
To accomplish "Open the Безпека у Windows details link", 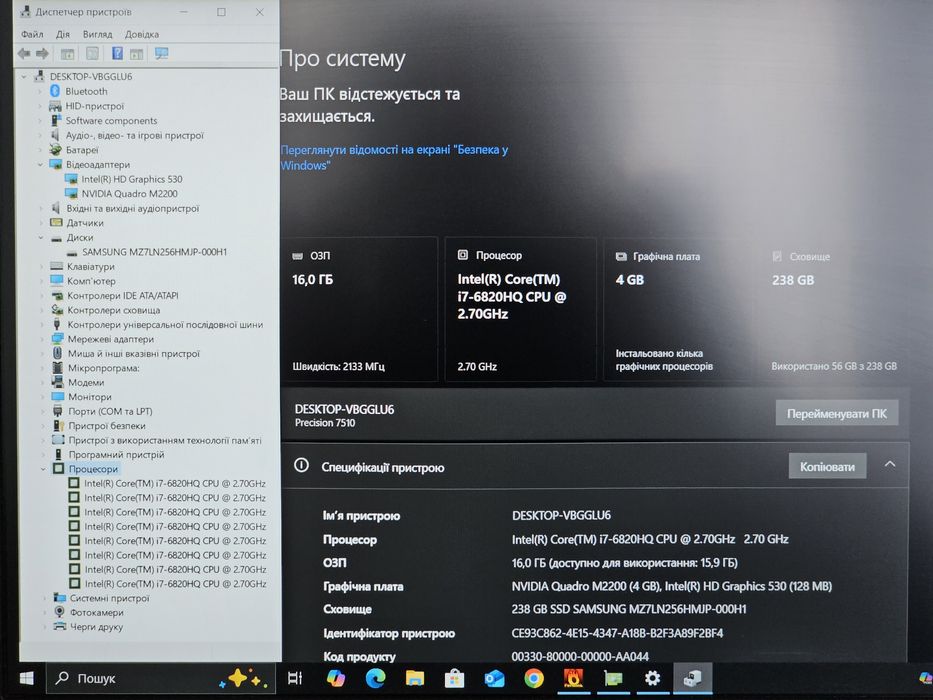I will pyautogui.click(x=394, y=158).
